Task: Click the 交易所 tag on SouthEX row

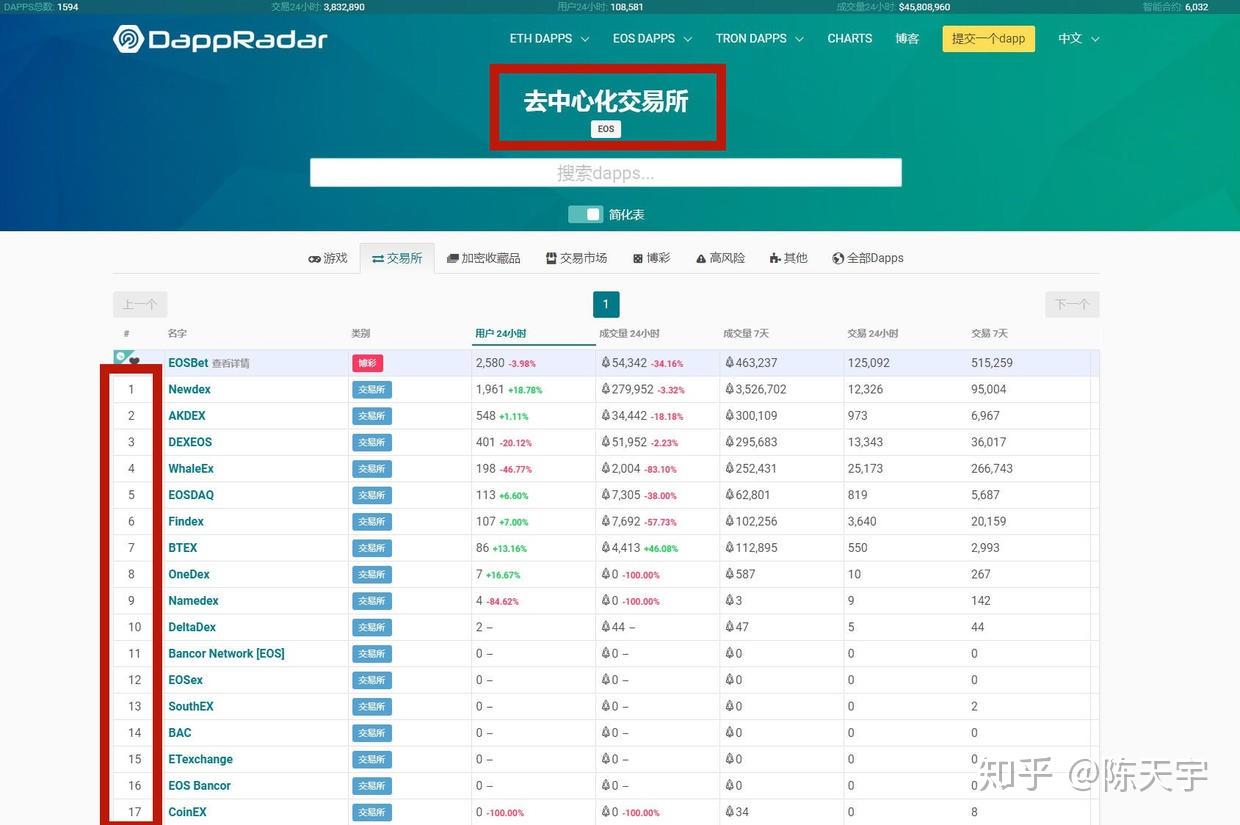Action: [372, 707]
